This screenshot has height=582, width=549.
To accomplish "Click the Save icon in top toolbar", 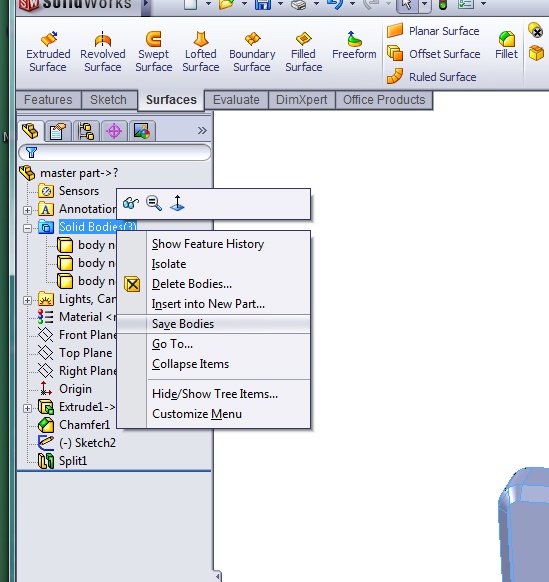I will (263, 4).
